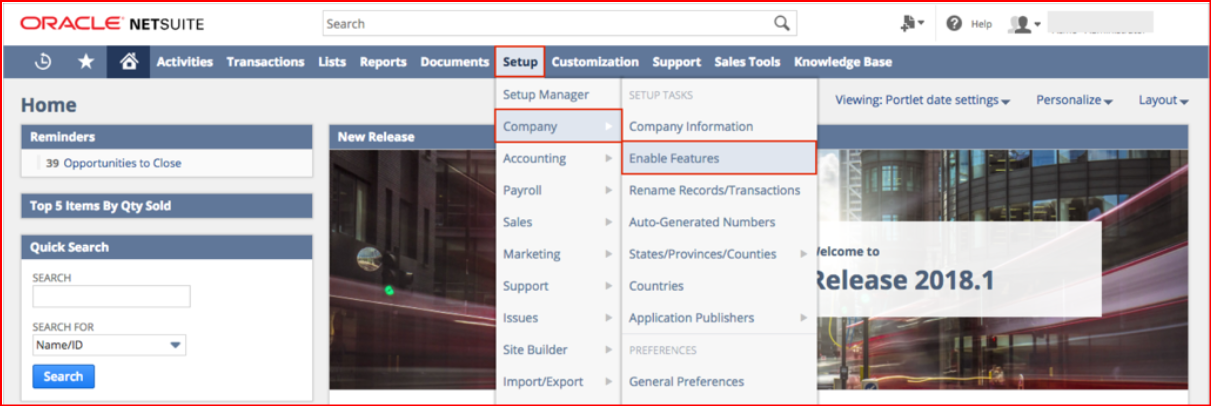This screenshot has width=1211, height=406.
Task: Click the Quick Search text field
Action: (111, 296)
